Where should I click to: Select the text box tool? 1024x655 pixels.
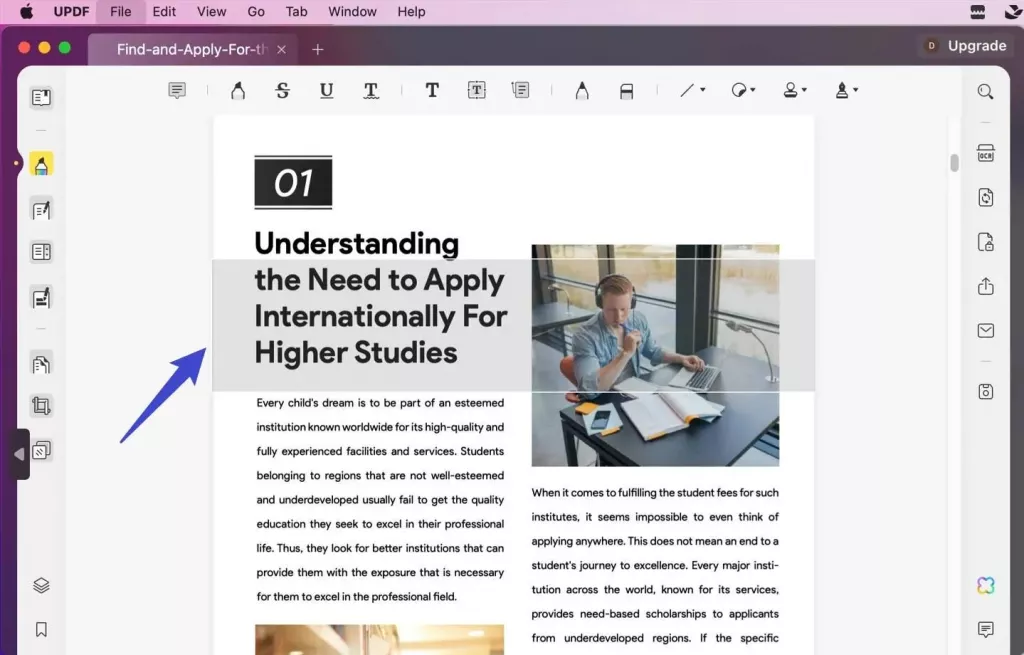[x=477, y=91]
